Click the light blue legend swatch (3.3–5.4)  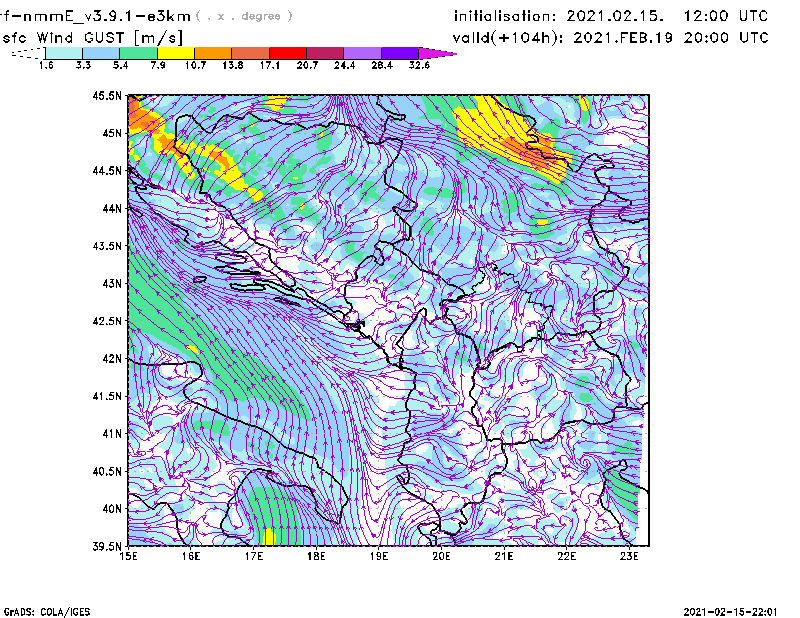coord(101,53)
